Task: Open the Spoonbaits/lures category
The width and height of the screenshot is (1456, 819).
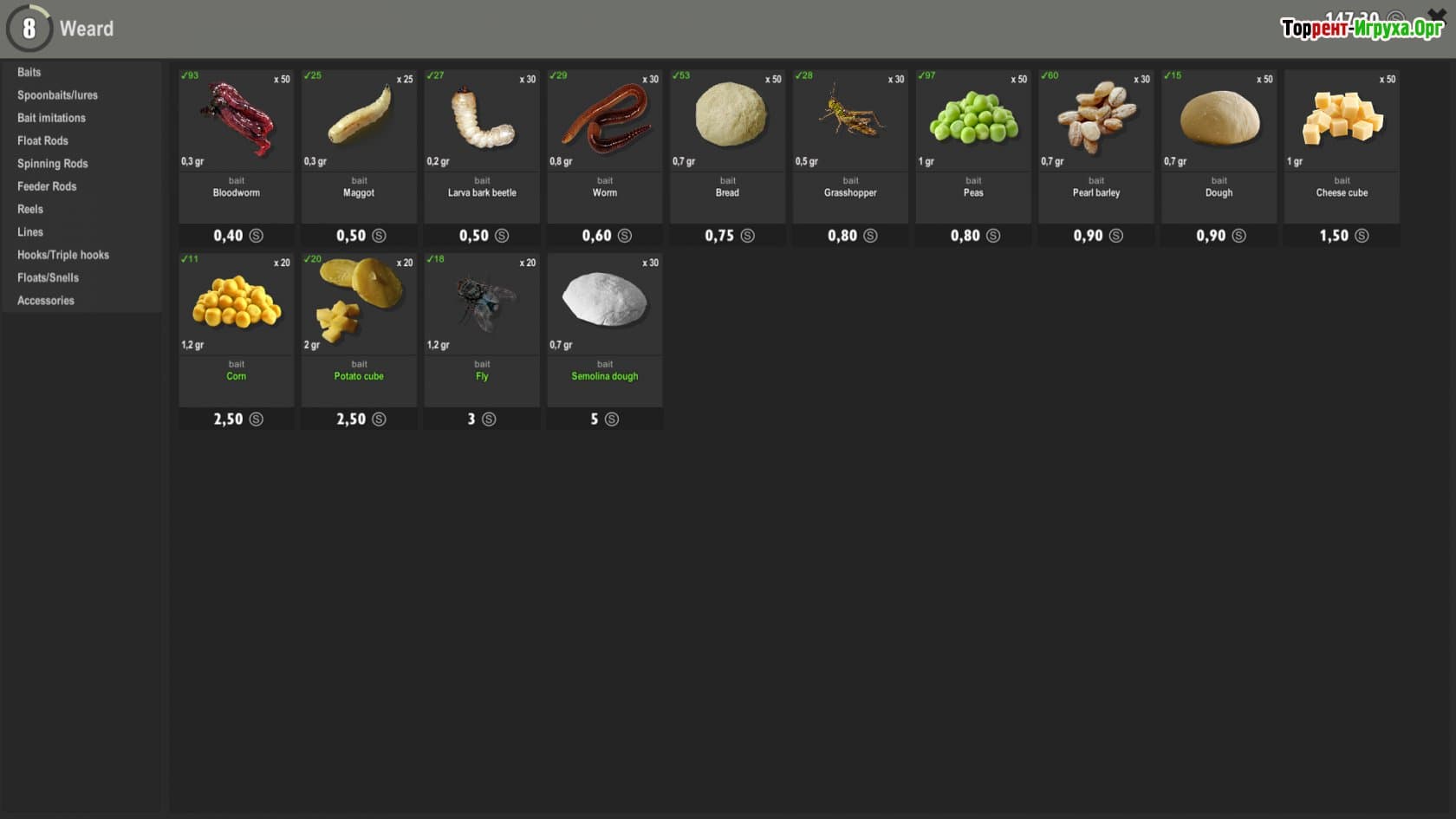Action: [57, 95]
